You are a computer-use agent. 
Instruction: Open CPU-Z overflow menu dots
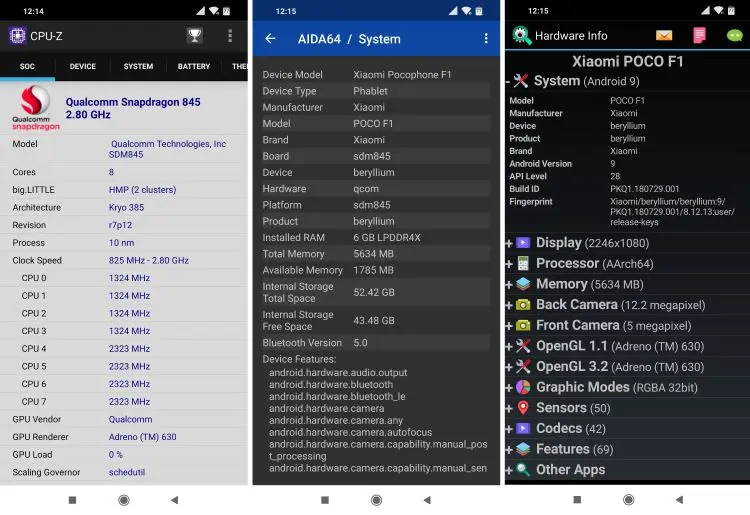pyautogui.click(x=230, y=36)
